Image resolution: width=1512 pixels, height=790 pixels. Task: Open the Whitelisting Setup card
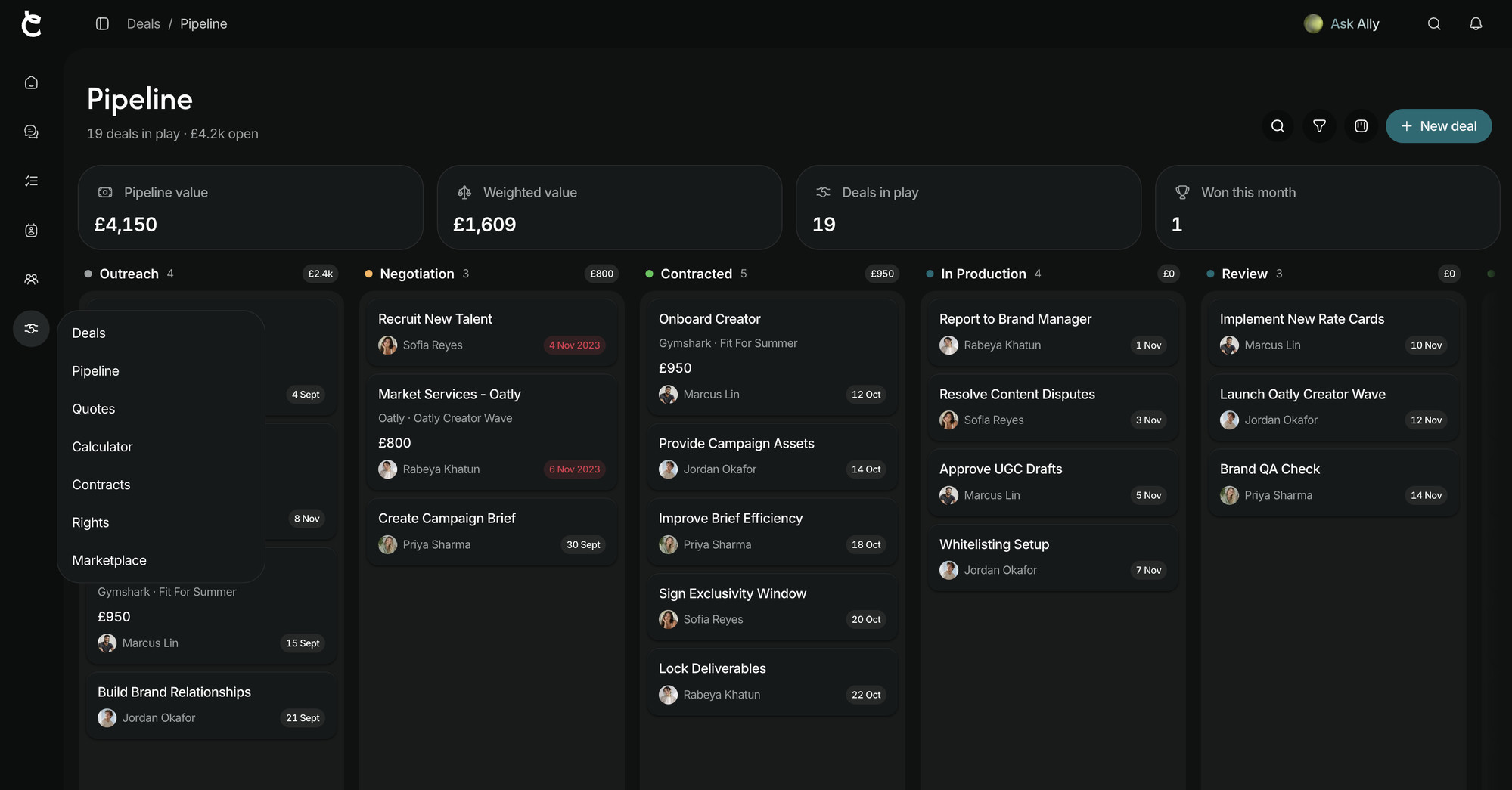coord(1053,557)
